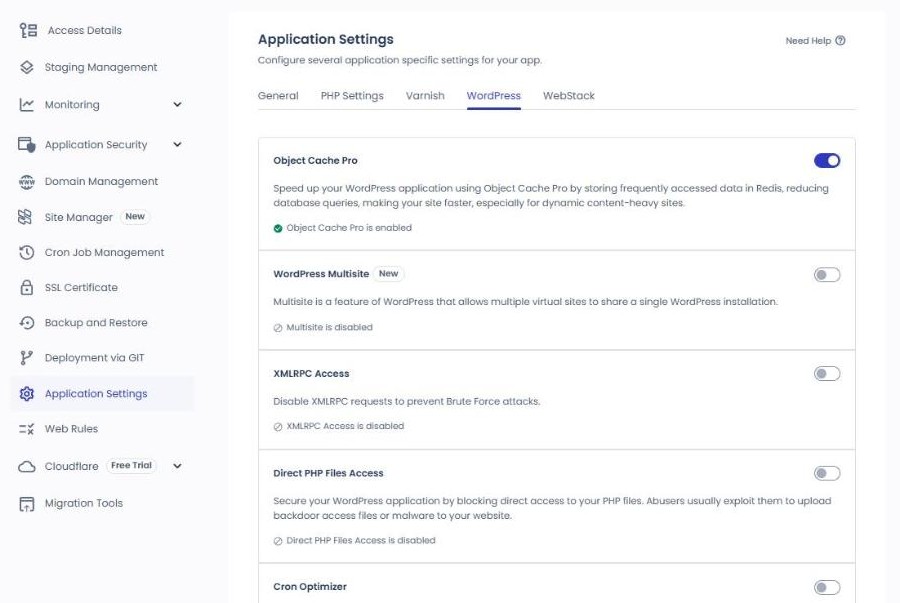
Task: Click the 'Multisite is disabled' status text
Action: coord(329,327)
